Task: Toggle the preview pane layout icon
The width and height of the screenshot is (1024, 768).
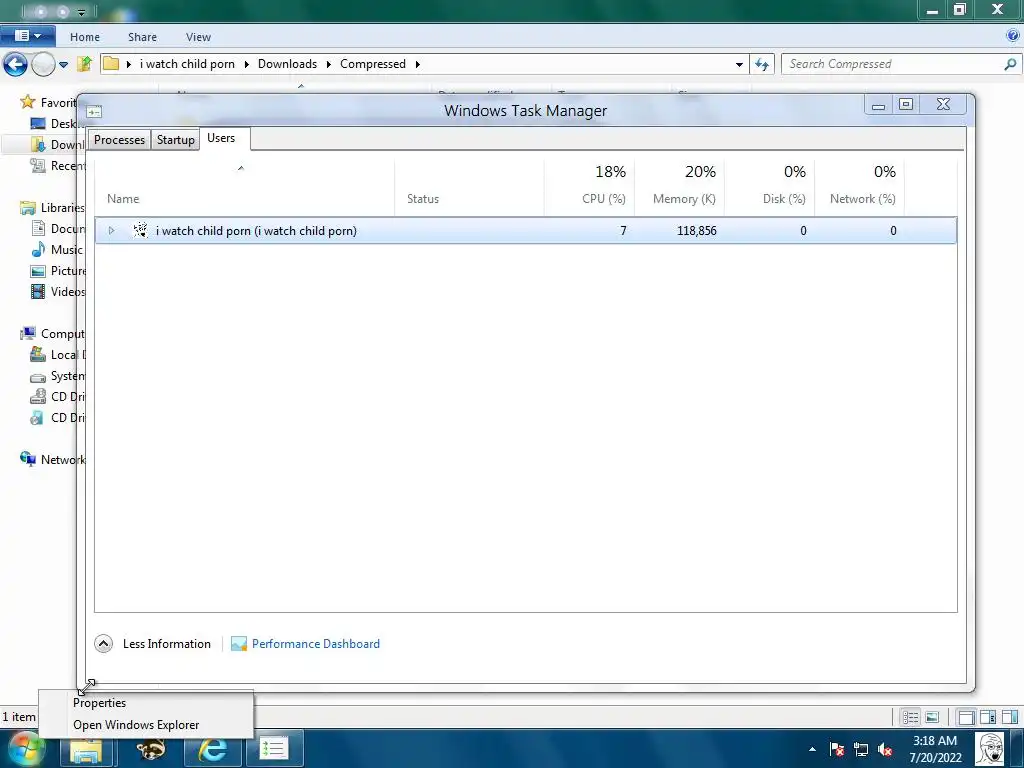Action: coord(1010,717)
